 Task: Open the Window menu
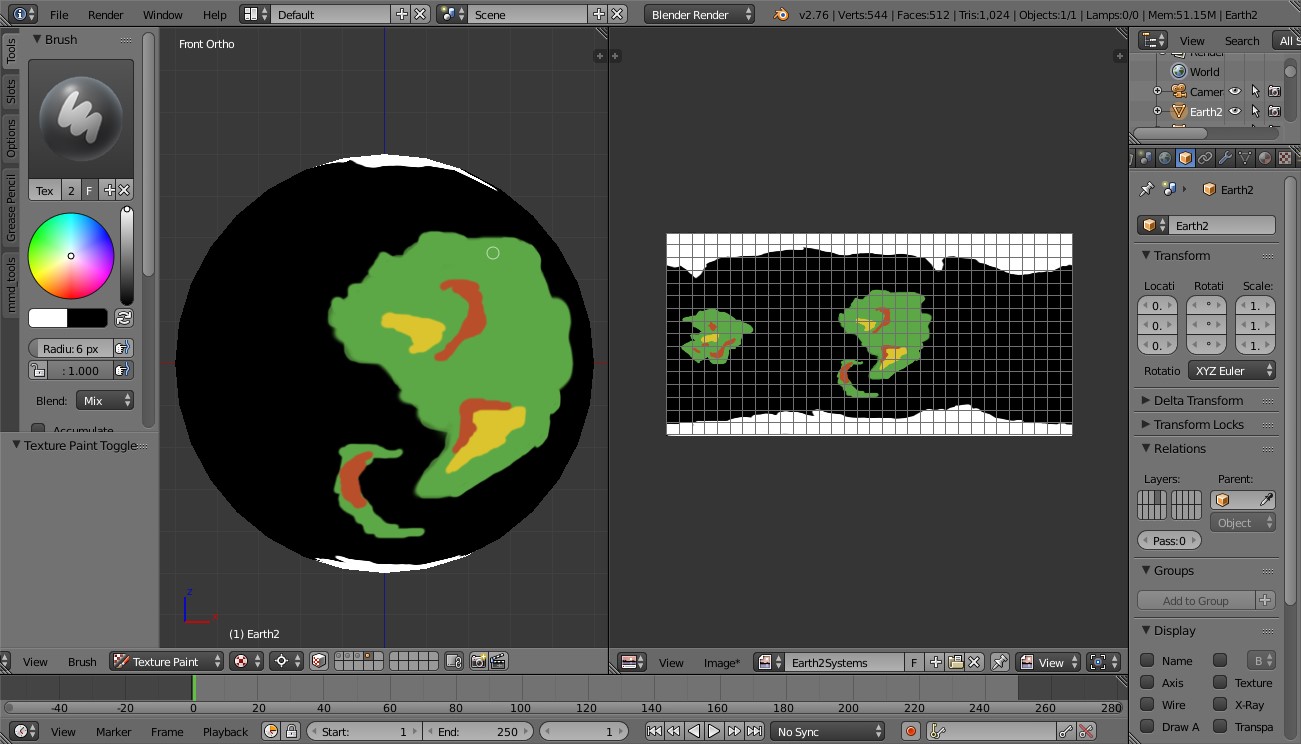163,15
